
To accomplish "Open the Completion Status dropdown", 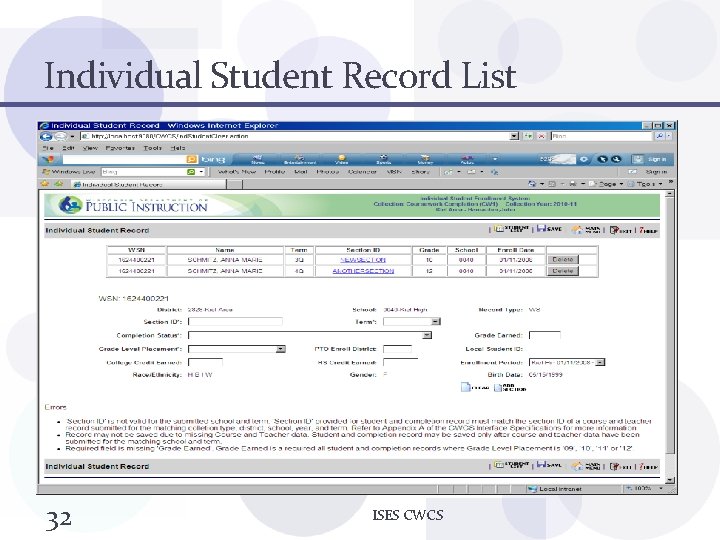I will (x=427, y=335).
